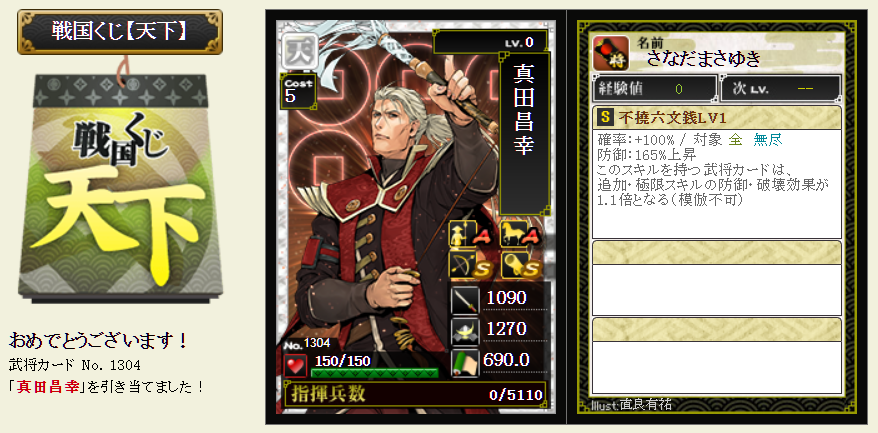This screenshot has height=433, width=878.
Task: Click the 指揮兵数 troop count bar
Action: [x=414, y=394]
